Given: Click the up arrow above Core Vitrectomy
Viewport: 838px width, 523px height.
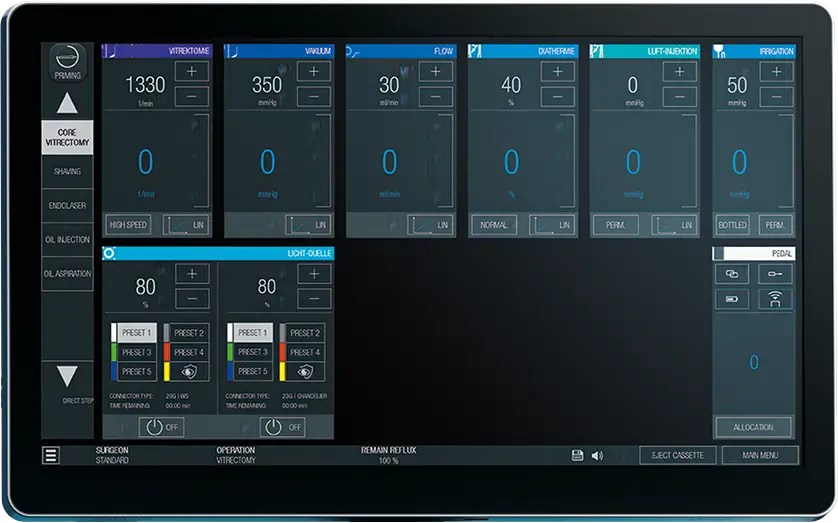Looking at the screenshot, I should click(x=67, y=103).
